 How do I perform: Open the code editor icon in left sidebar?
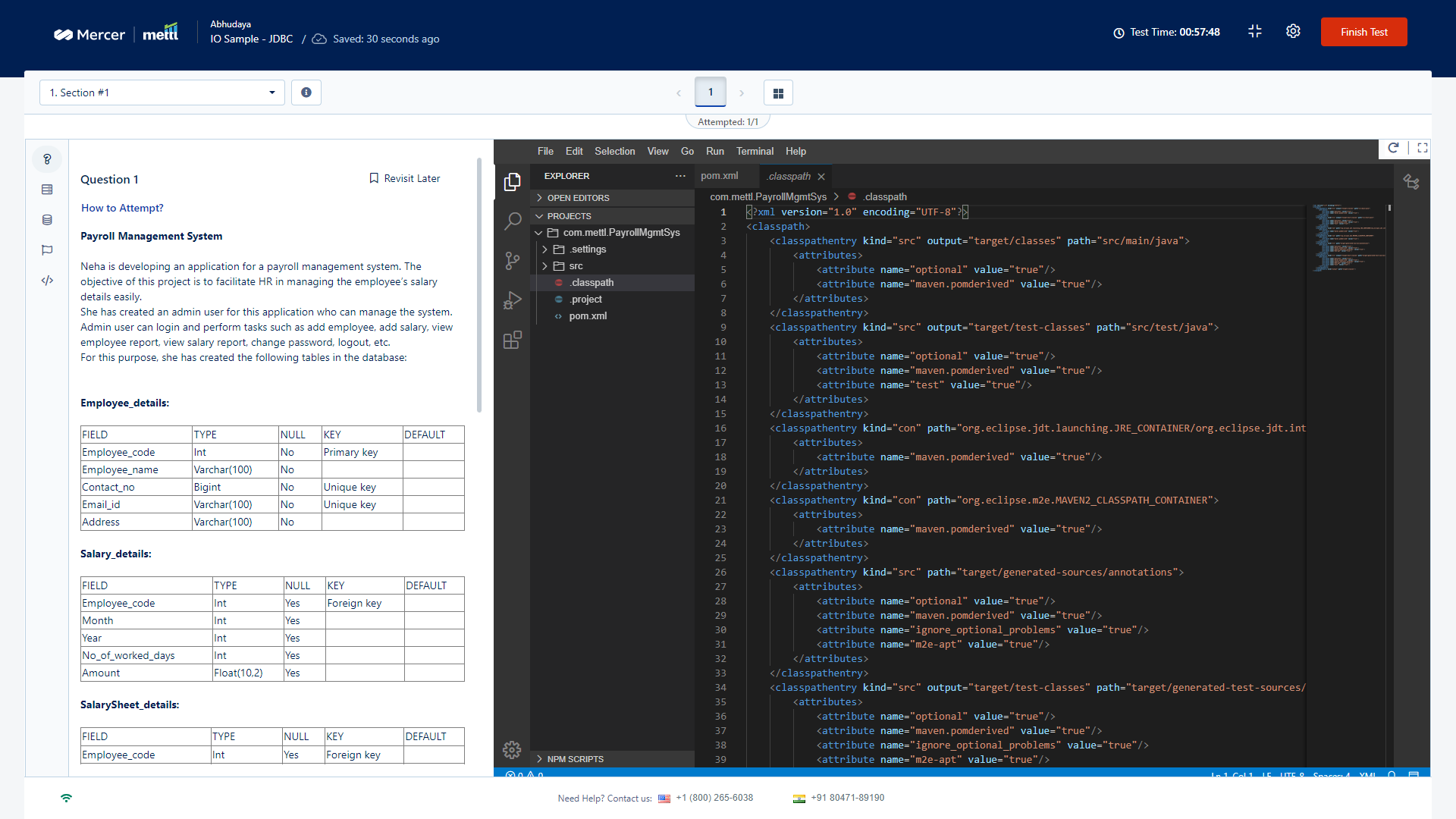coord(47,281)
